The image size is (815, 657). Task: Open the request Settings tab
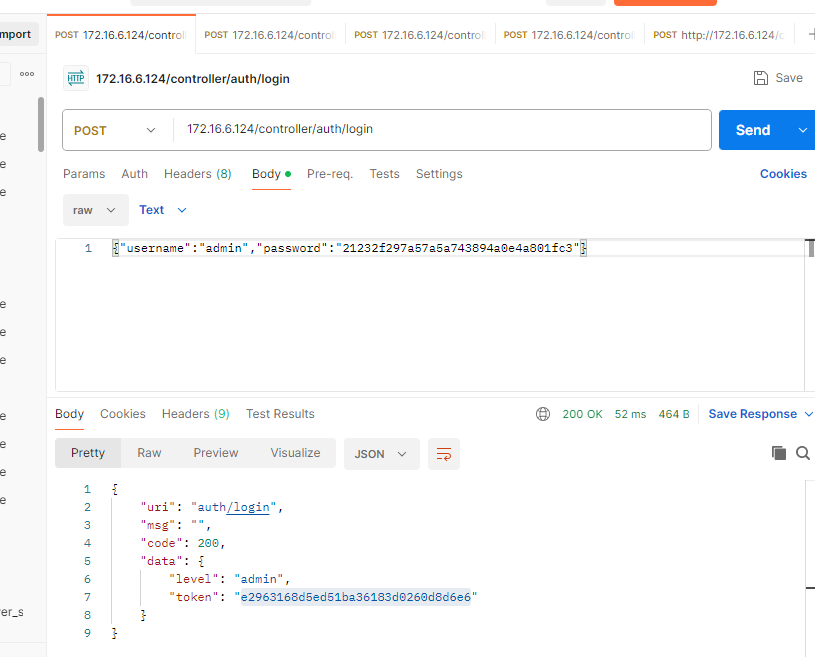(439, 174)
